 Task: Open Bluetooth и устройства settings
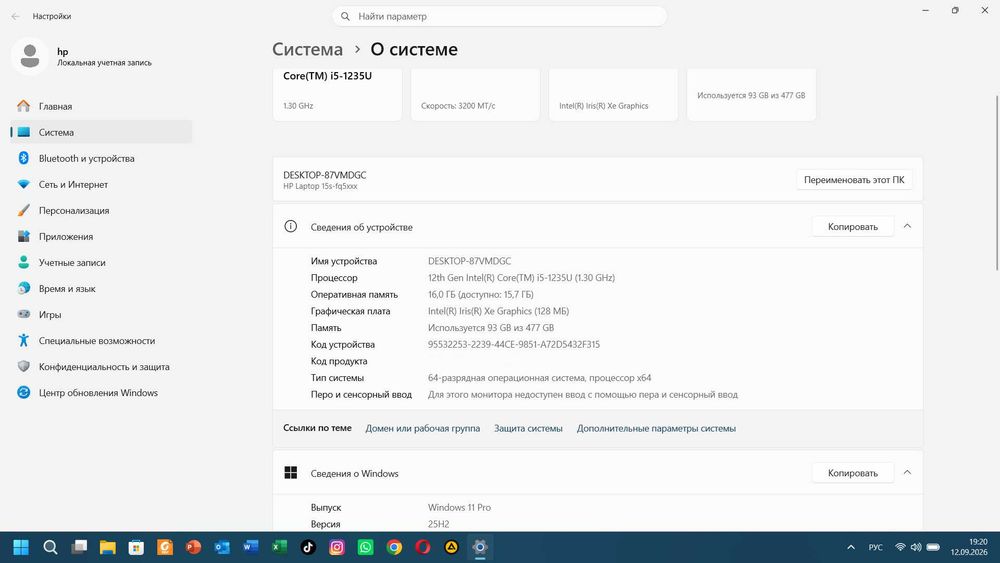pyautogui.click(x=101, y=158)
